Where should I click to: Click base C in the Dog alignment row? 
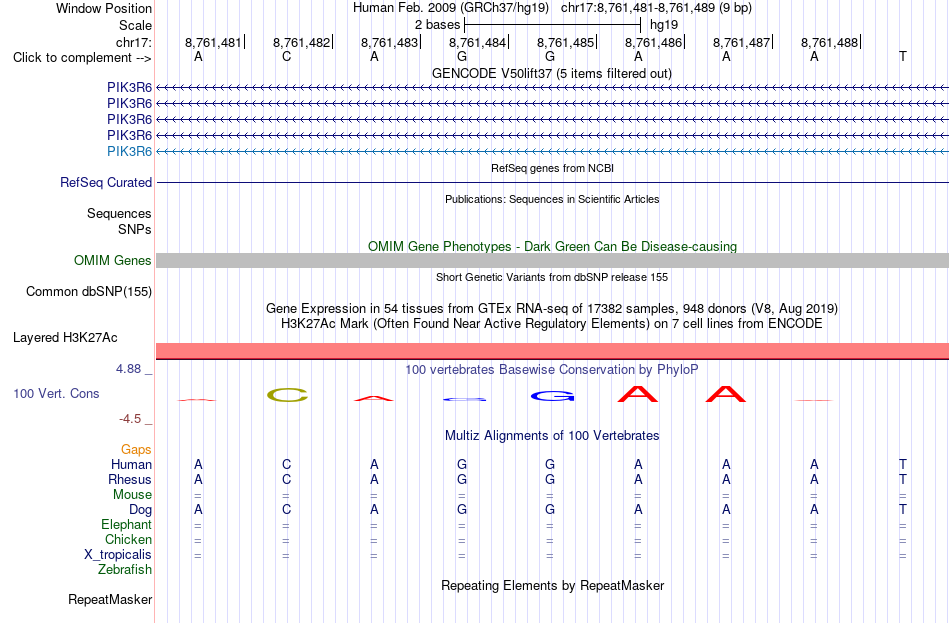point(287,510)
